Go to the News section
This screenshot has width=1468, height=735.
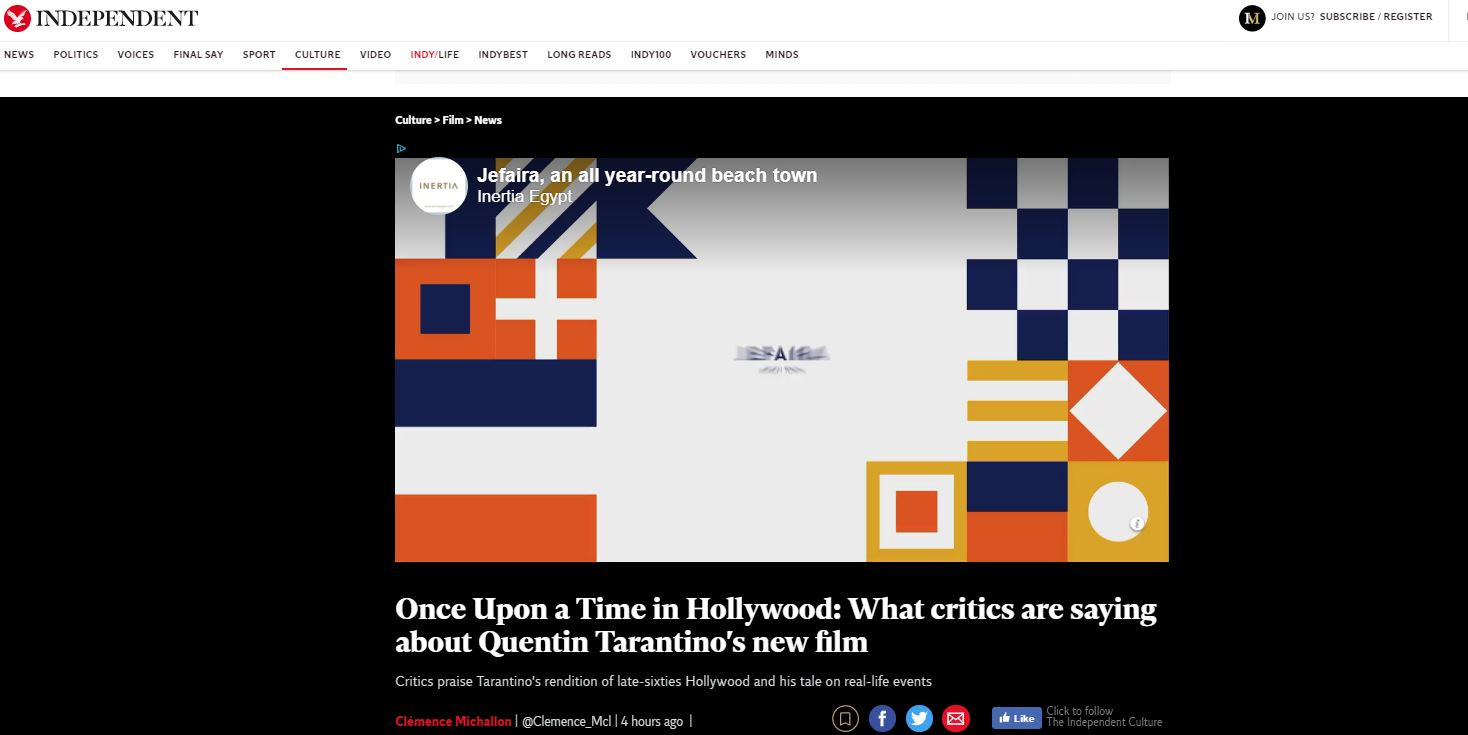[19, 55]
